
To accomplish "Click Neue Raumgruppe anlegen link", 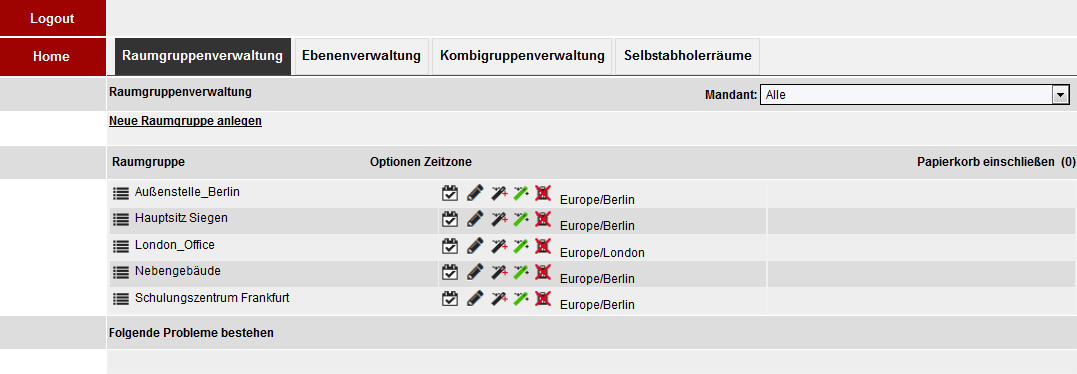I will click(x=185, y=121).
